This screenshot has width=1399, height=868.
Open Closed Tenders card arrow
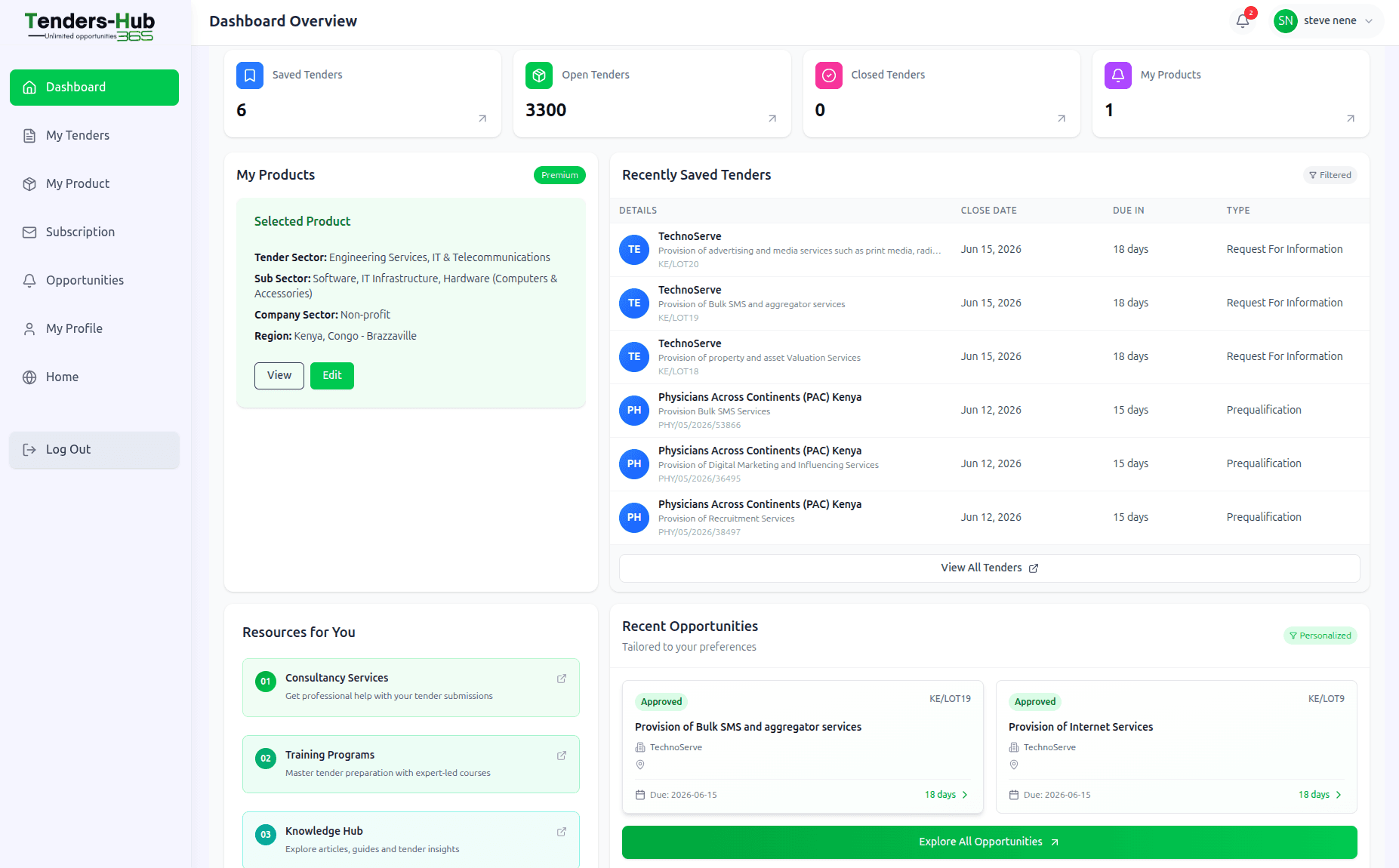tap(1062, 119)
